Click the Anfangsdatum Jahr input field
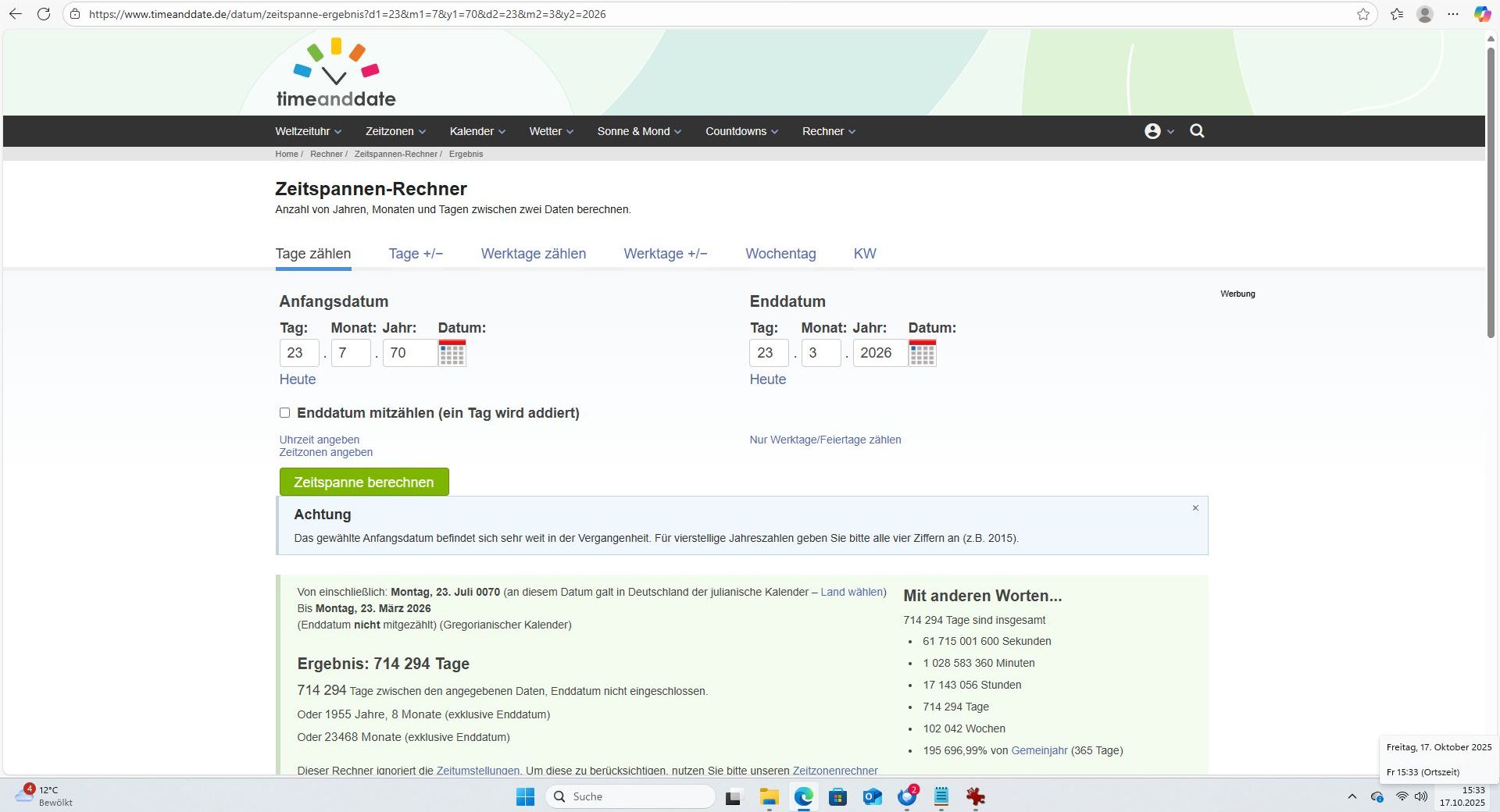The width and height of the screenshot is (1500, 812). click(409, 353)
